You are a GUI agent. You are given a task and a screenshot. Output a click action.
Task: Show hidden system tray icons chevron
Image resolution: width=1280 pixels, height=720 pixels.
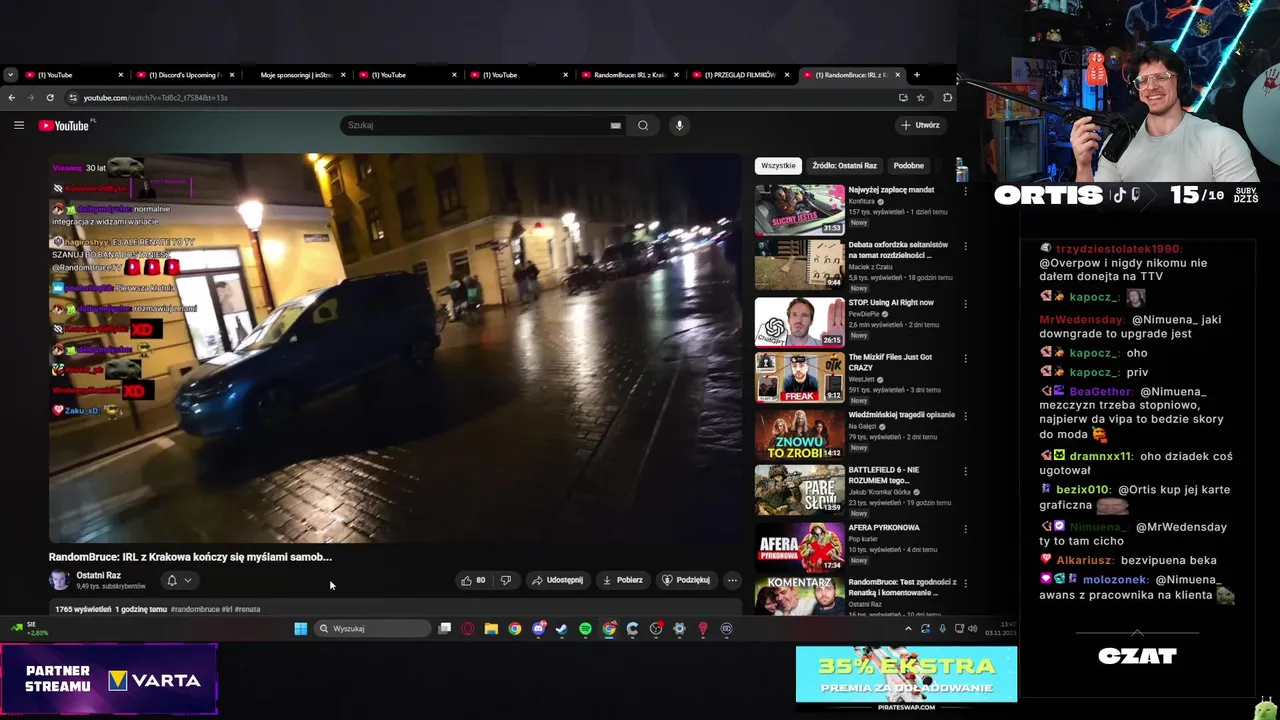click(x=908, y=629)
